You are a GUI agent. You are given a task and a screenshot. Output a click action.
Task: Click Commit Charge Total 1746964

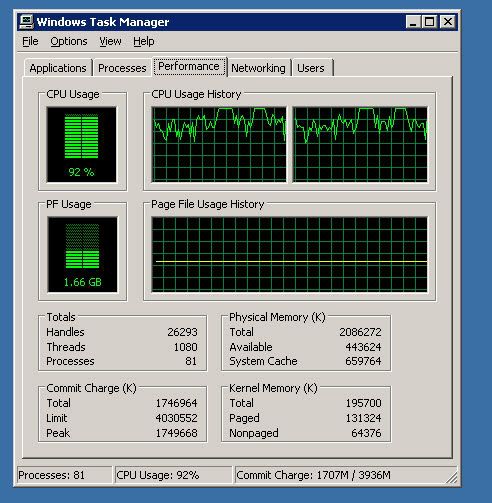tap(176, 403)
